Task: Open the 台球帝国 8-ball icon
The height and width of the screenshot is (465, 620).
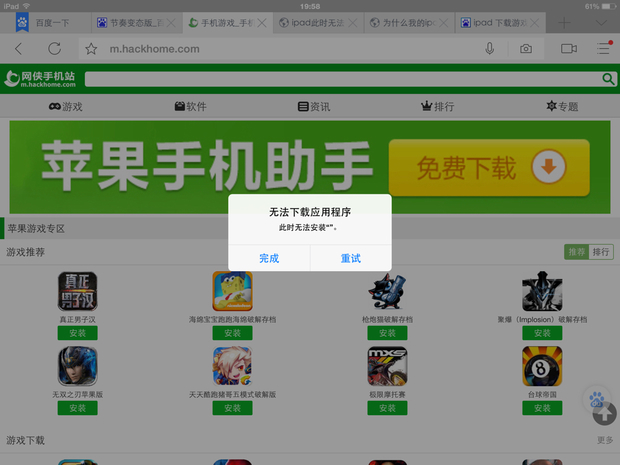Action: (542, 366)
